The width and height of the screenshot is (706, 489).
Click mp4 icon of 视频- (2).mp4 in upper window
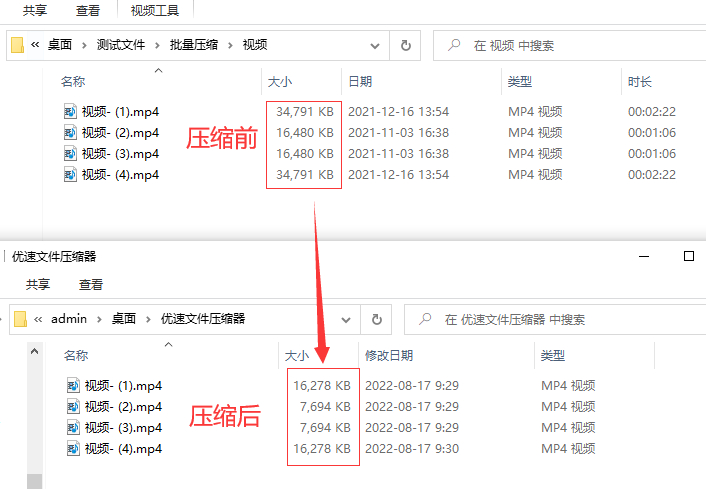point(70,132)
